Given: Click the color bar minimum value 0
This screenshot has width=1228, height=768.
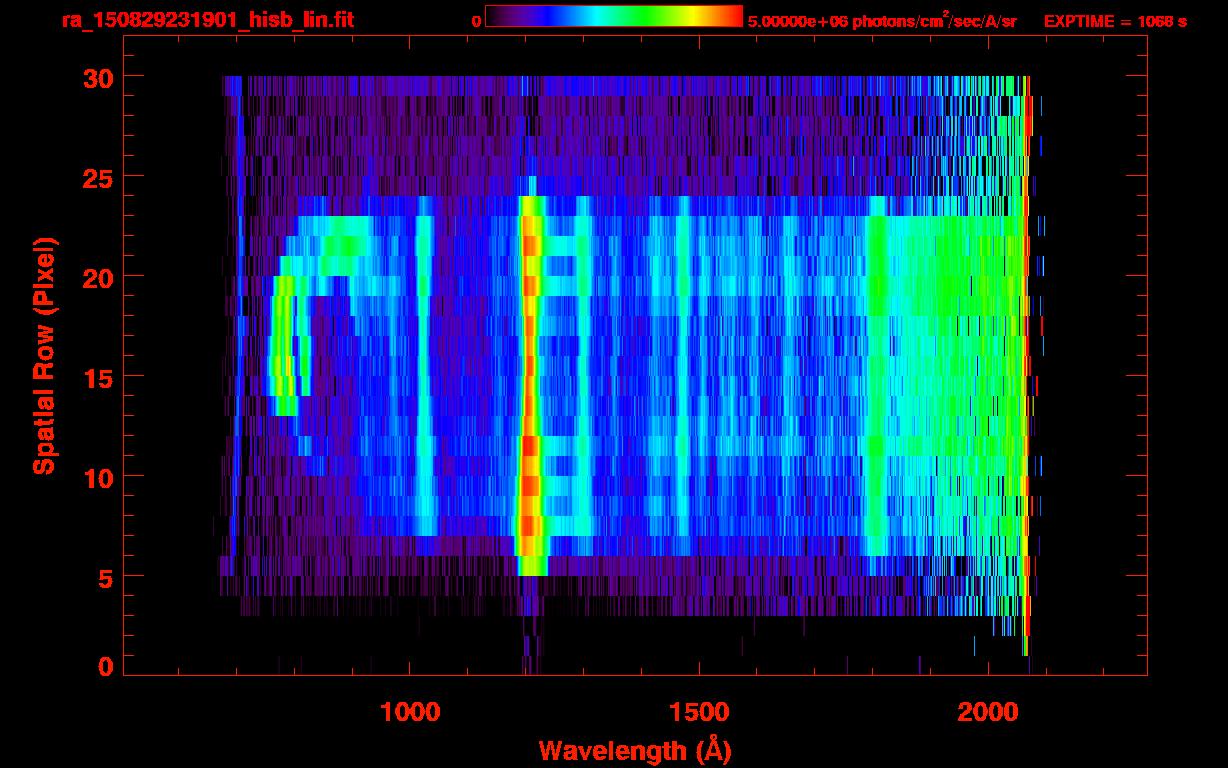Looking at the screenshot, I should [x=476, y=21].
